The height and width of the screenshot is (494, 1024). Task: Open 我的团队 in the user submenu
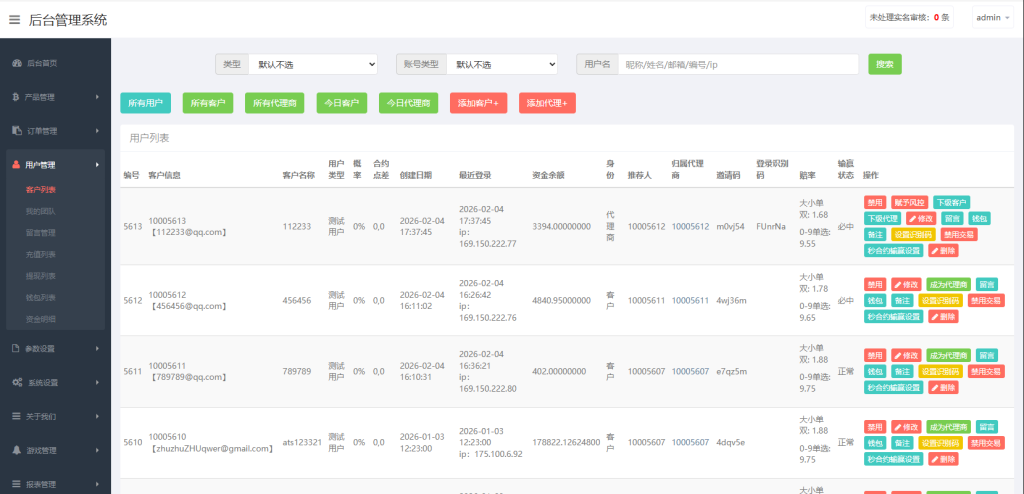40,211
